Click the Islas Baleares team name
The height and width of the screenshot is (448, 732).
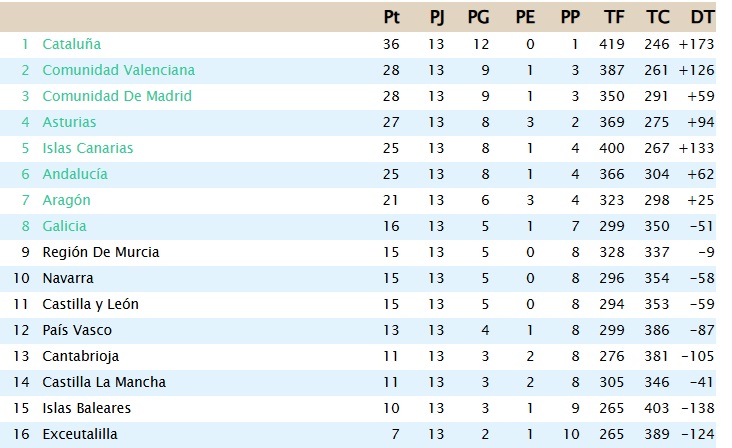point(86,408)
